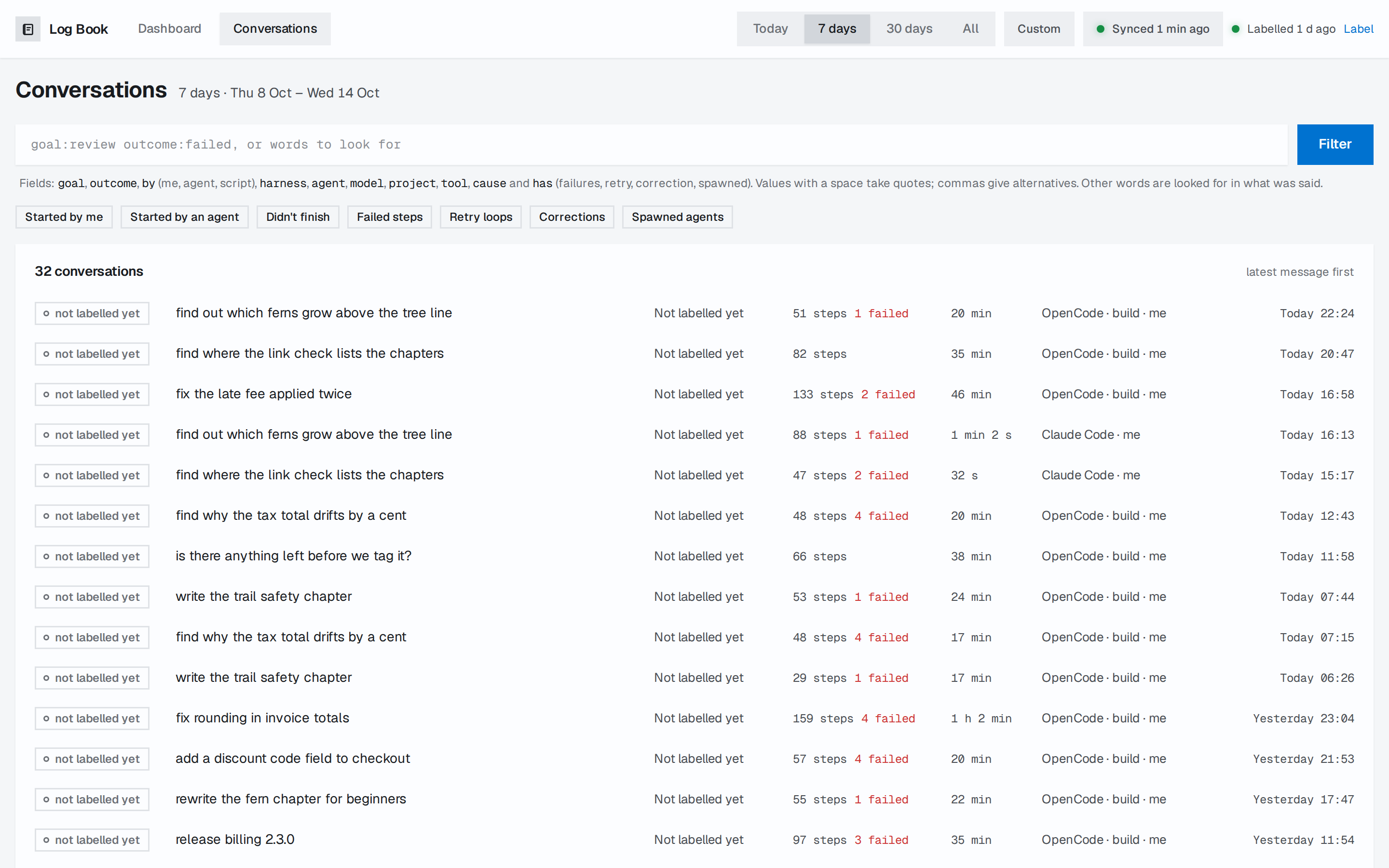The image size is (1389, 868).
Task: Click "1 min 2 s" duration value
Action: 981,434
